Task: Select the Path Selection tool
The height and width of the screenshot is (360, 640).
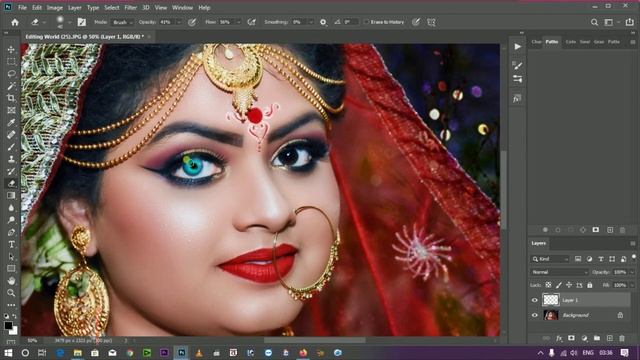Action: click(x=11, y=257)
